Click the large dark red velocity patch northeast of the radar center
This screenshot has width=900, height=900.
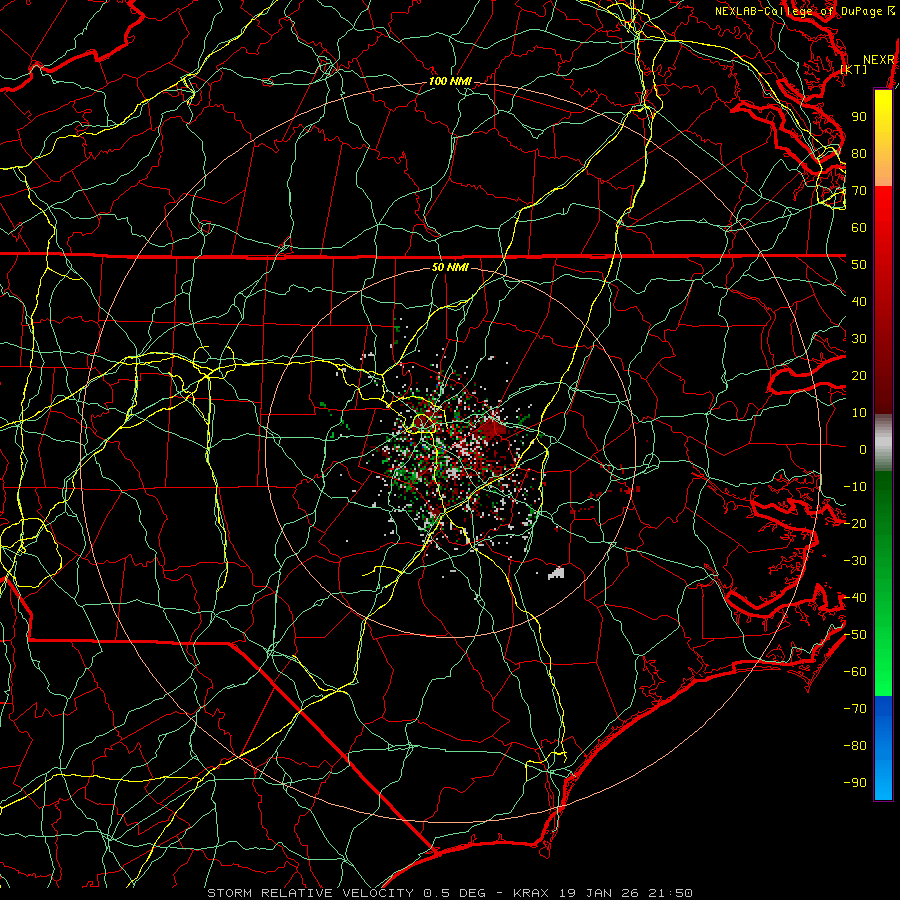point(492,429)
